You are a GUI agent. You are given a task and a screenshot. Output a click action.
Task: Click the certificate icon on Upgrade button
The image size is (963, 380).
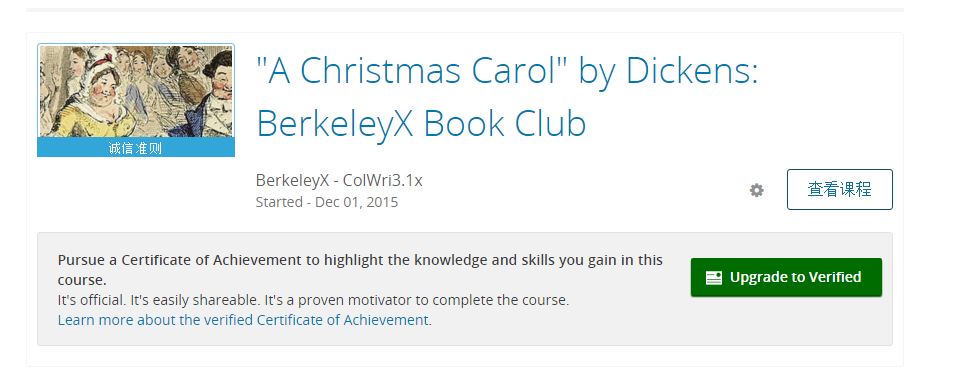[x=714, y=277]
